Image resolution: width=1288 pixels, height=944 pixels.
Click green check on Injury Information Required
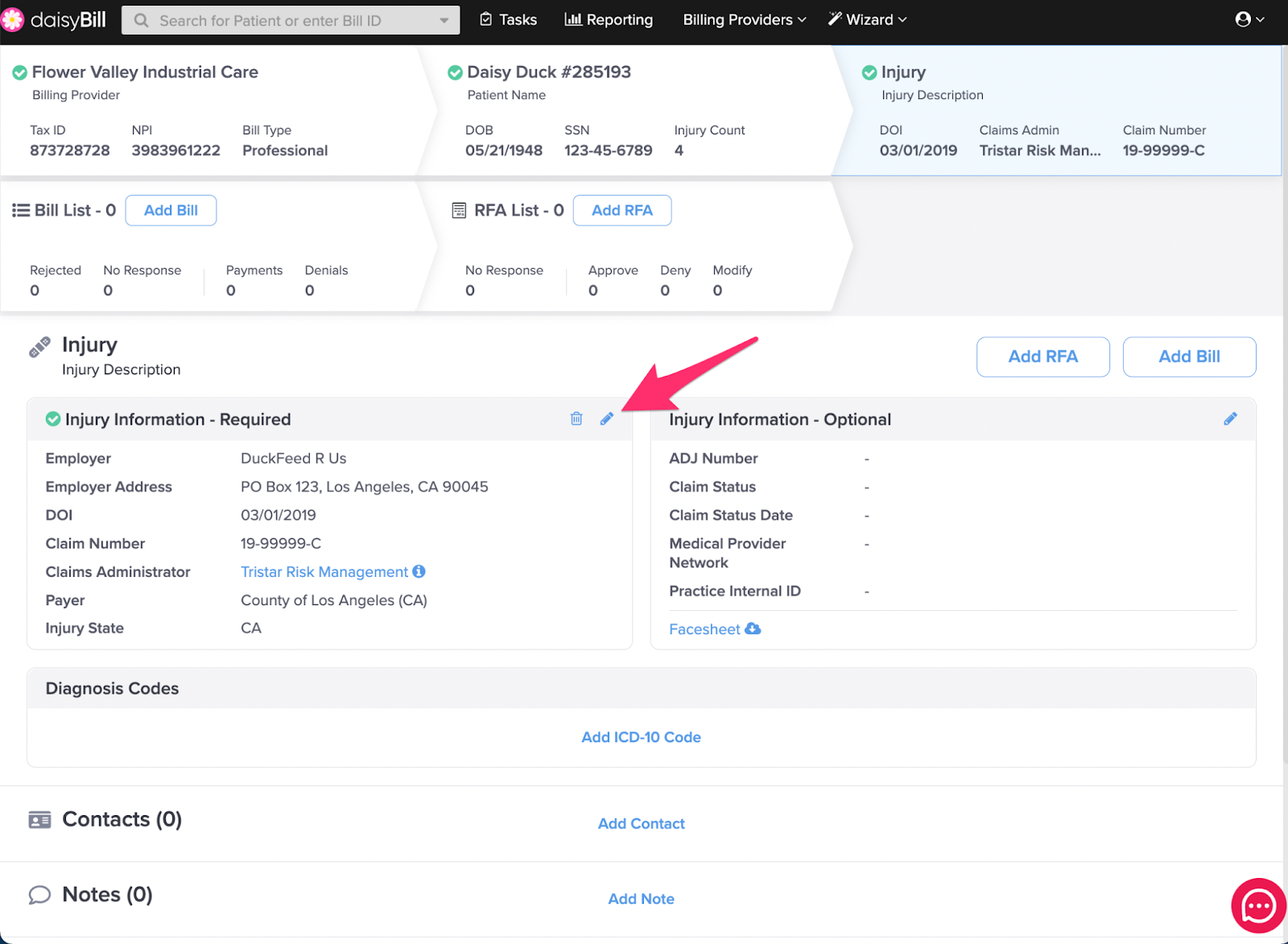click(53, 419)
